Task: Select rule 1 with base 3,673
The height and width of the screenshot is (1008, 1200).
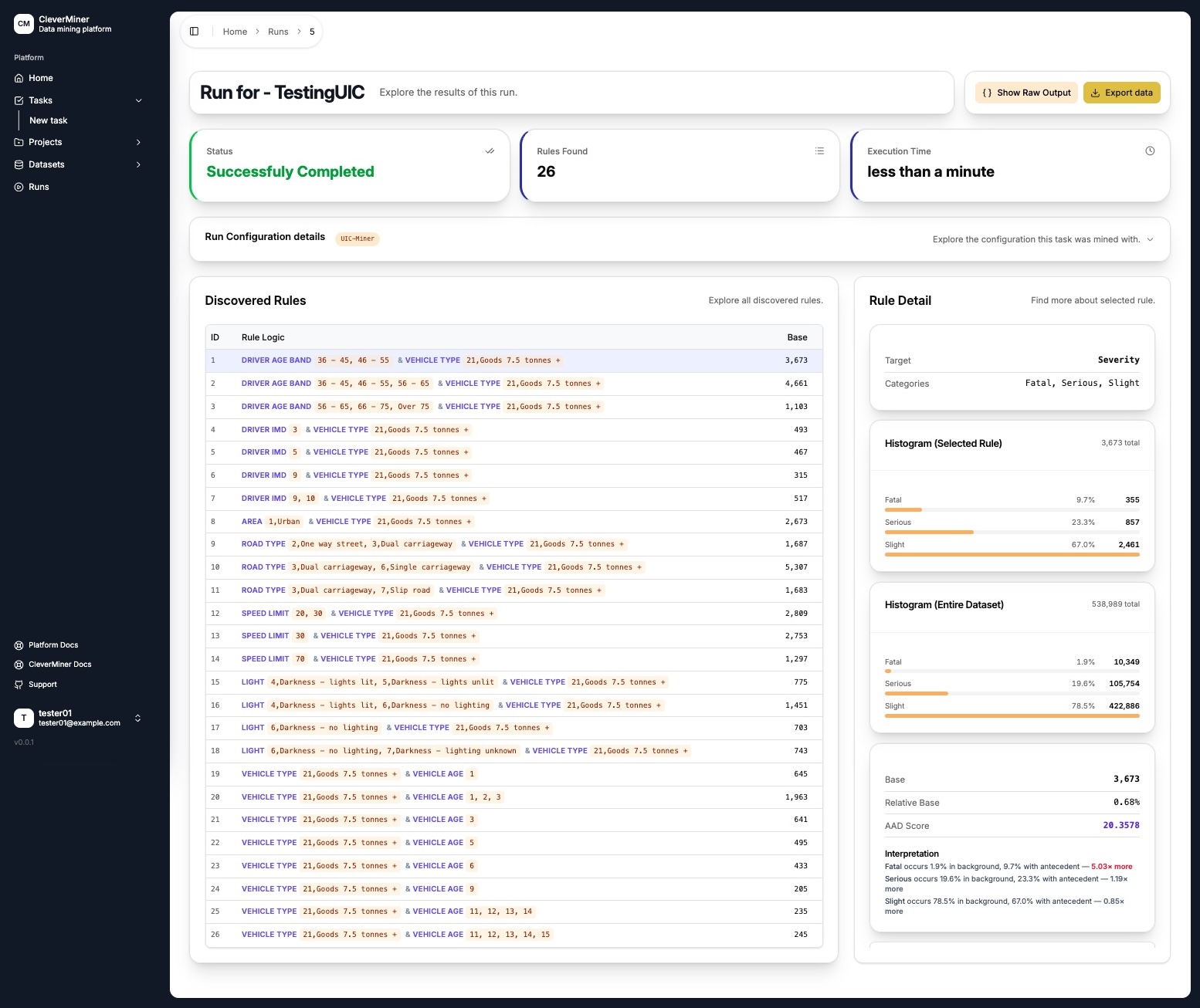Action: pos(514,360)
